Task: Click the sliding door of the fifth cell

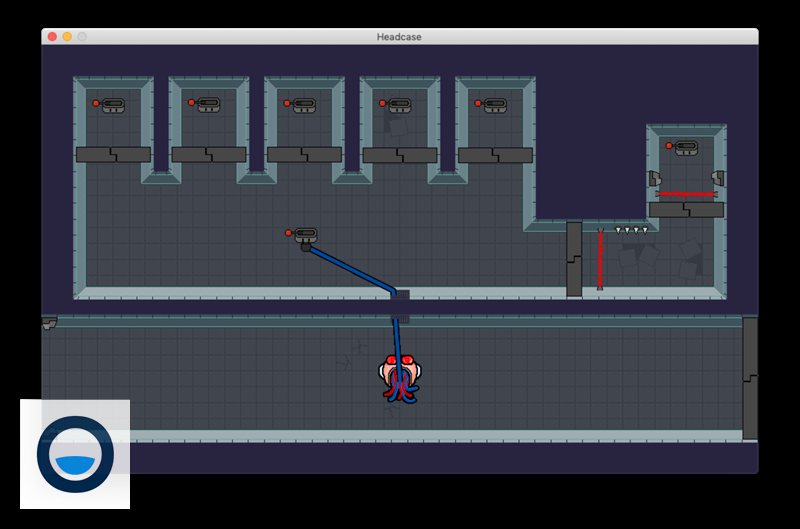Action: coord(495,155)
